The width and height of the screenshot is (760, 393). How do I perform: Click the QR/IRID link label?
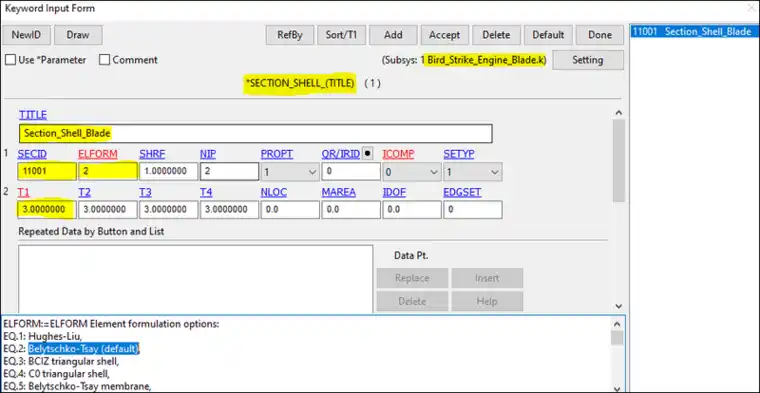(x=341, y=154)
